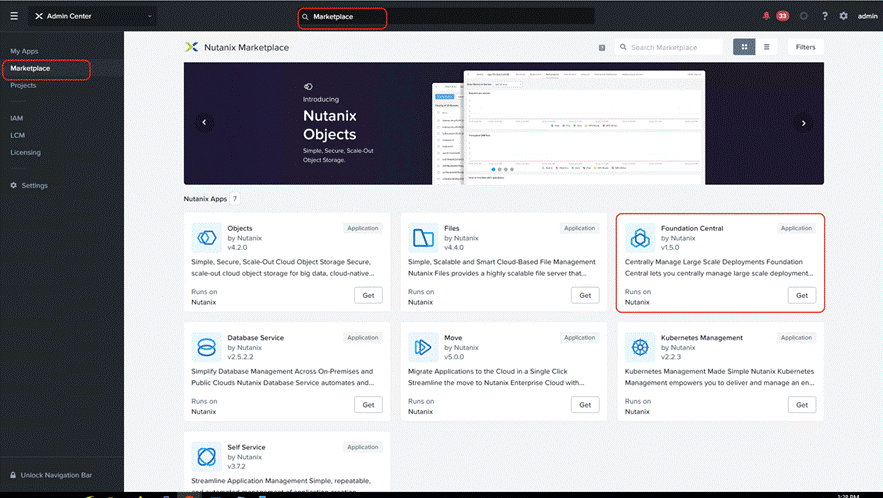The width and height of the screenshot is (883, 498).
Task: Click Unlock Navigation Bar
Action: (x=56, y=475)
